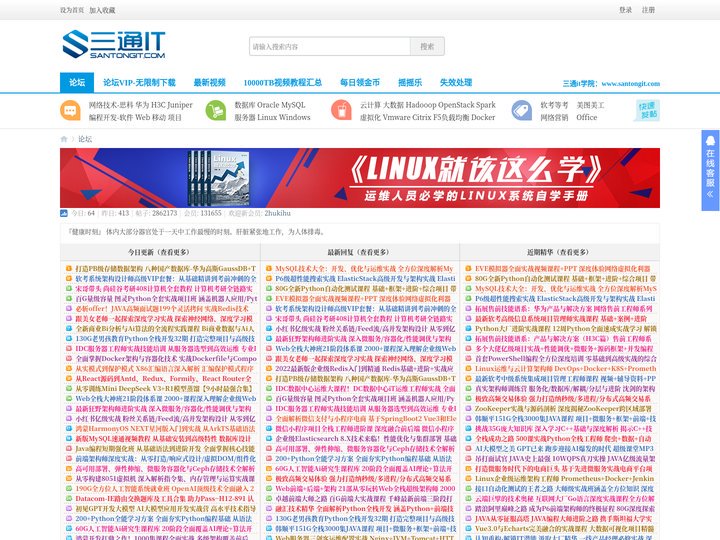Viewport: 720px width, 540px height.
Task: Click the 设为首页 link
Action: (x=72, y=10)
